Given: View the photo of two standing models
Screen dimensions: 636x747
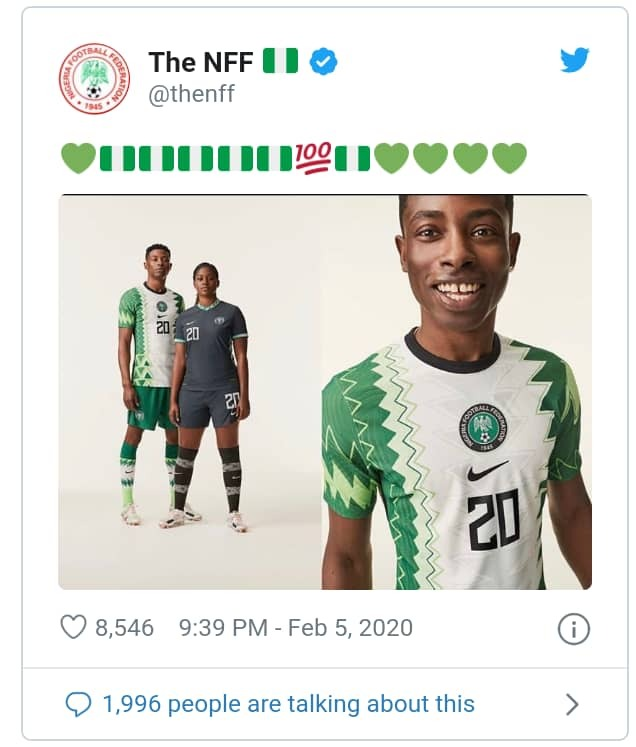Looking at the screenshot, I should (190, 392).
